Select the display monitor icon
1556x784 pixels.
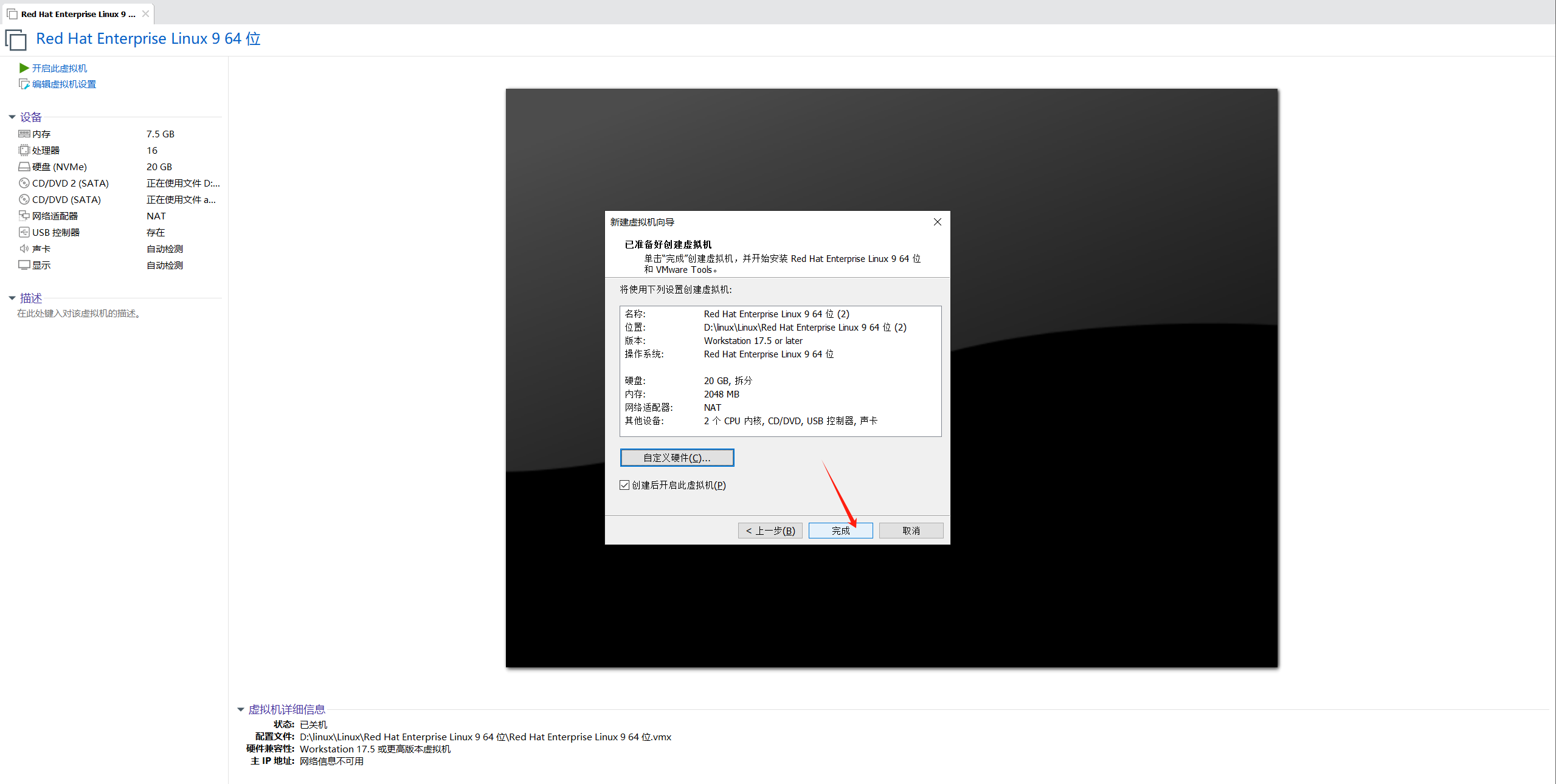[x=24, y=265]
